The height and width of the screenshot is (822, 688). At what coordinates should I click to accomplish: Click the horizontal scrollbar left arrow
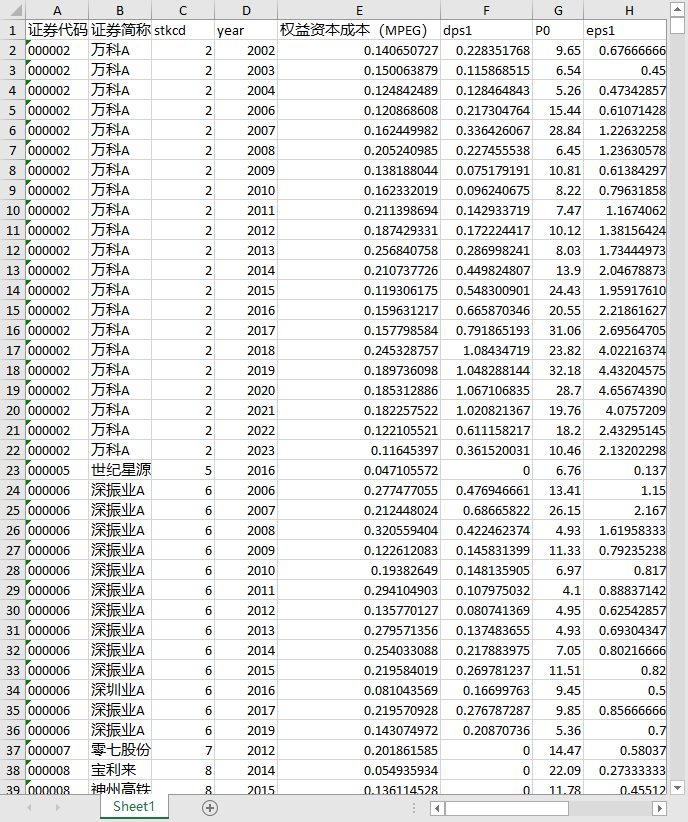(x=437, y=808)
